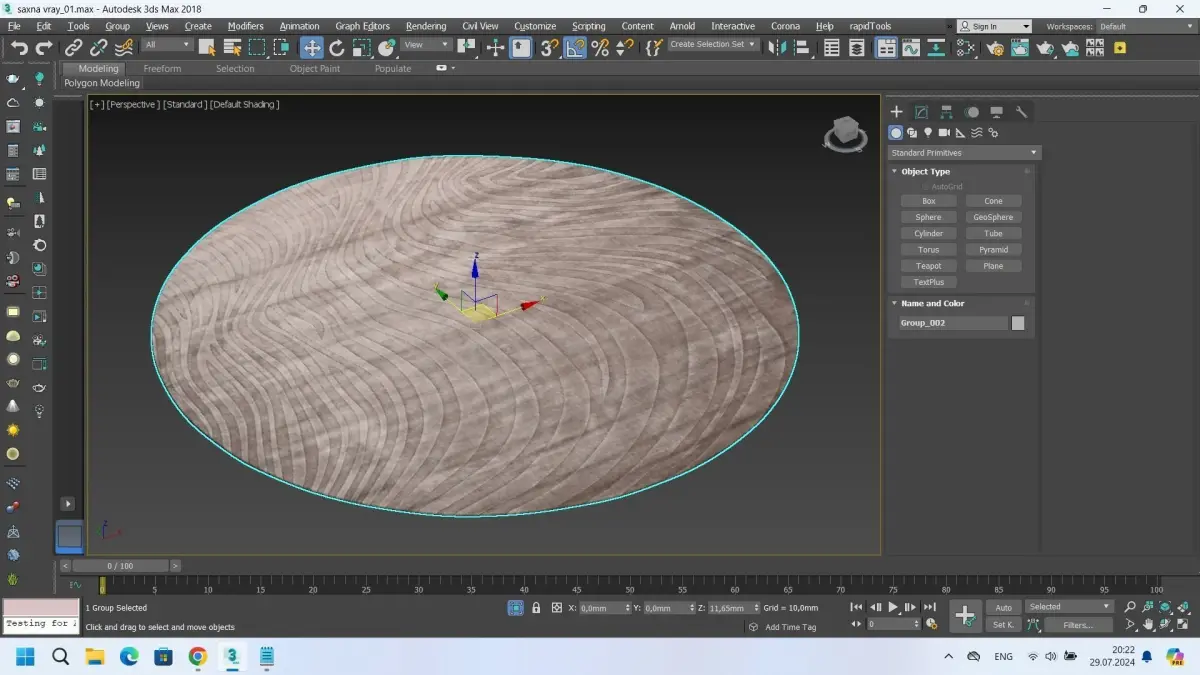Open the Render Setup teapot icon
The image size is (1200, 675).
(994, 47)
